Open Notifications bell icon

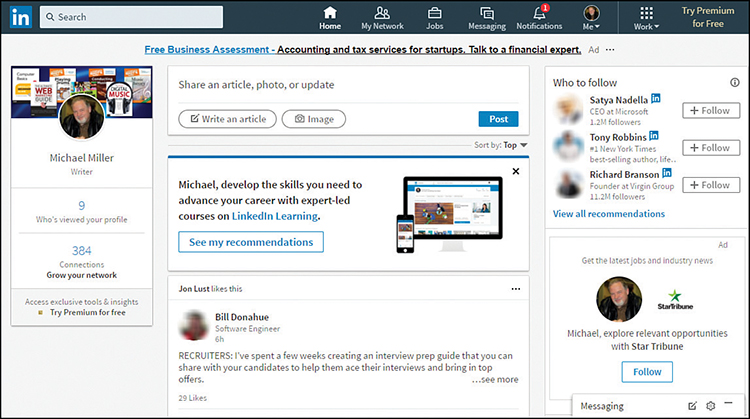540,12
